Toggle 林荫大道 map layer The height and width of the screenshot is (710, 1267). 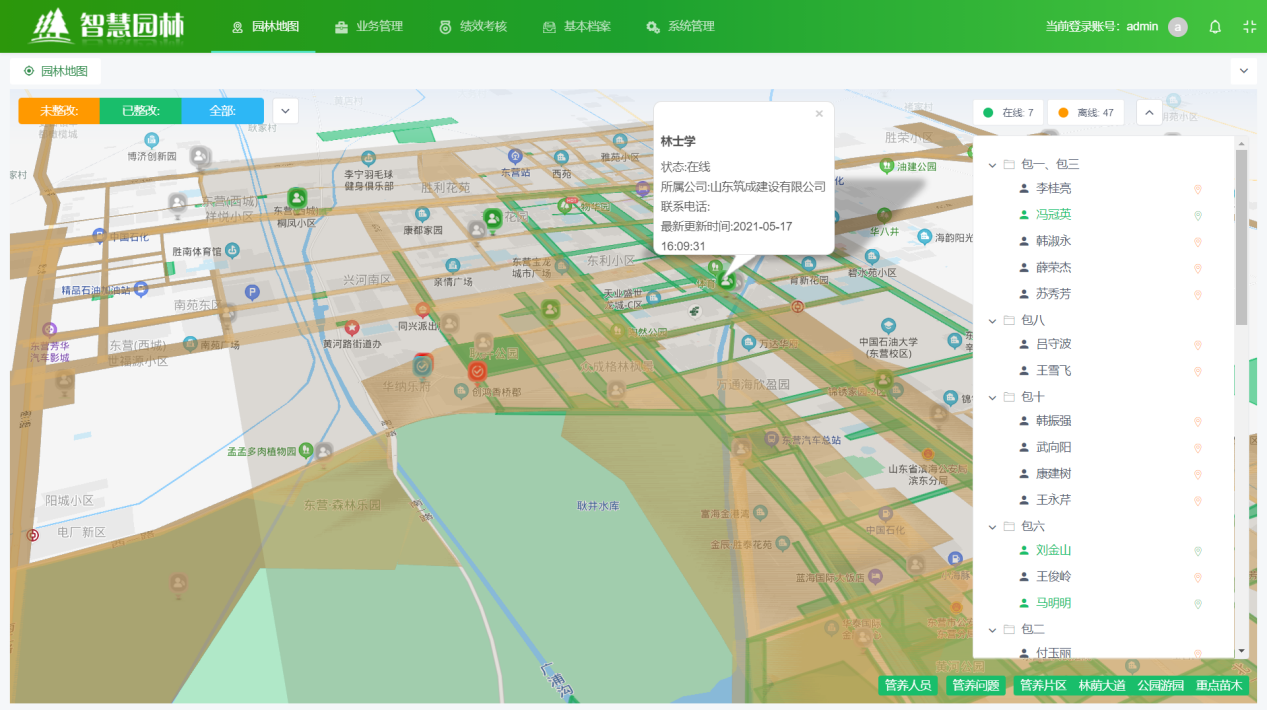1101,685
